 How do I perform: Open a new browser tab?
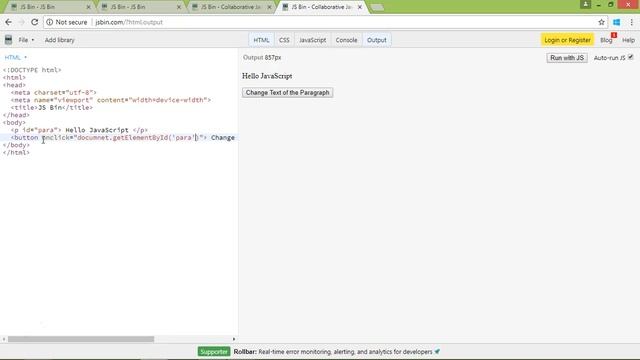tap(377, 7)
